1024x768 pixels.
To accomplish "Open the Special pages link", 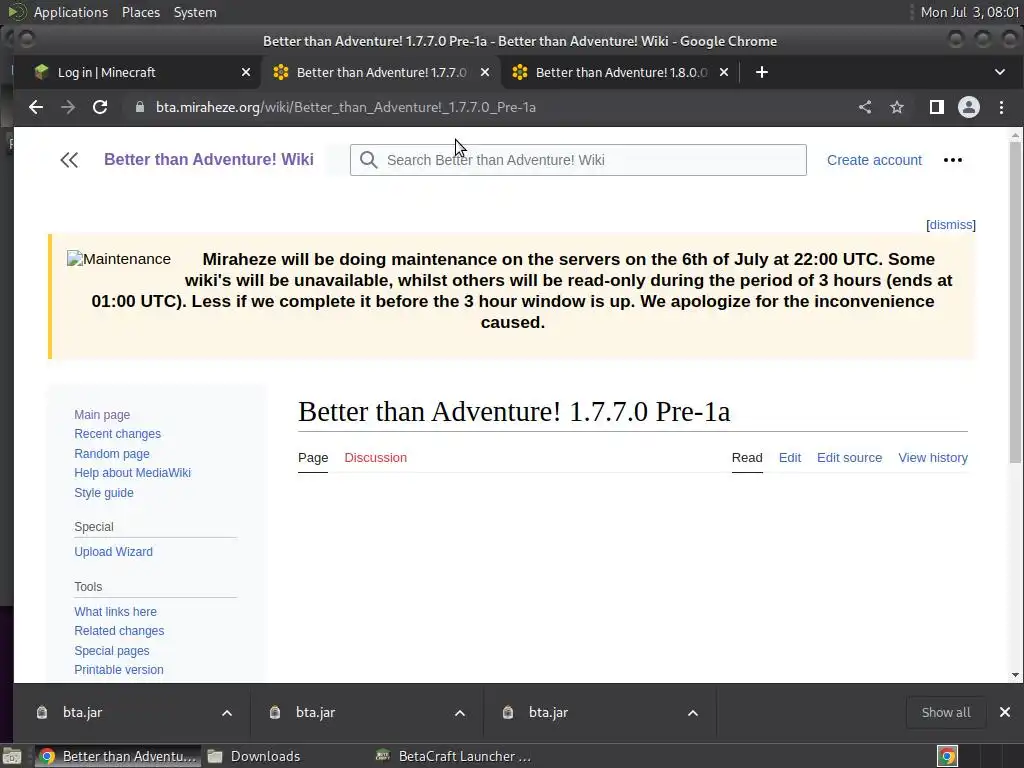I will pyautogui.click(x=112, y=650).
